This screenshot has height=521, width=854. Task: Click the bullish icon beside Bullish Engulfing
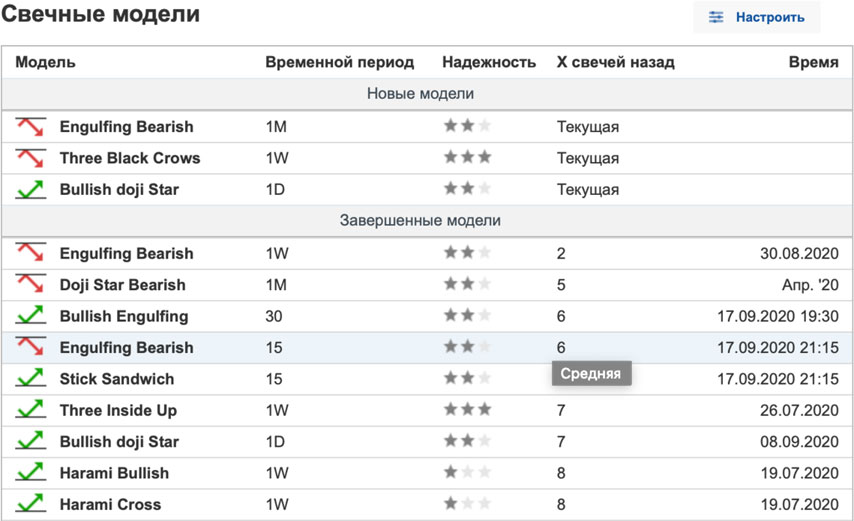[31, 316]
